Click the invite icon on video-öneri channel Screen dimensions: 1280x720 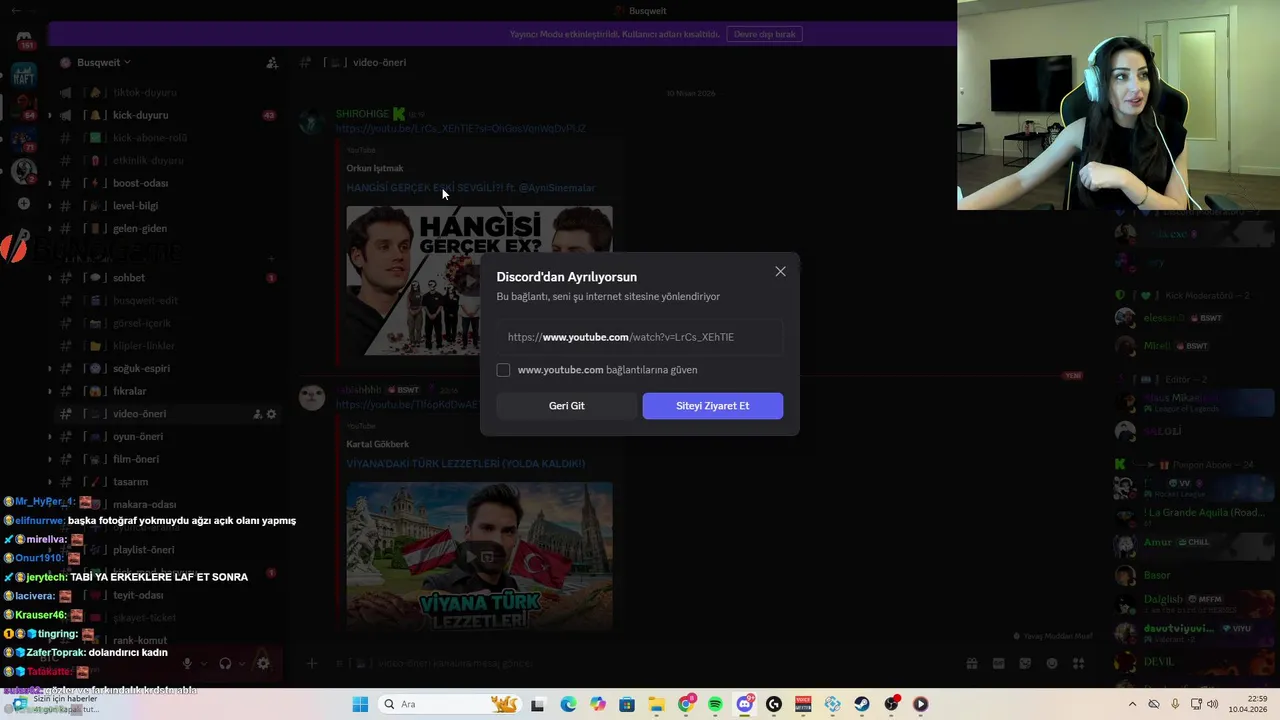(257, 414)
